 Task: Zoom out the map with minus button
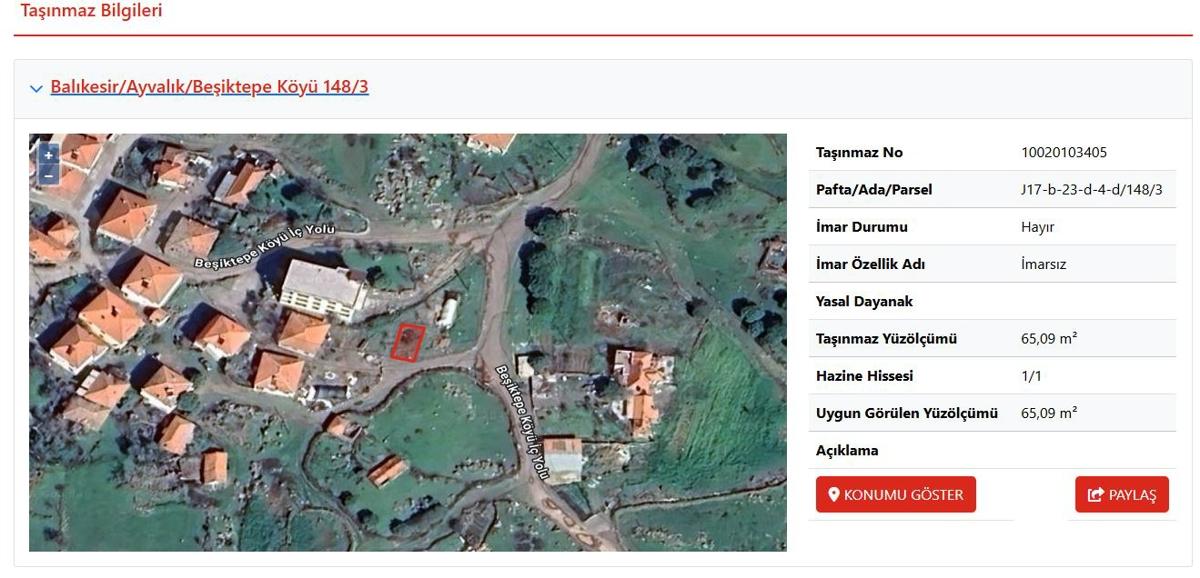48,175
